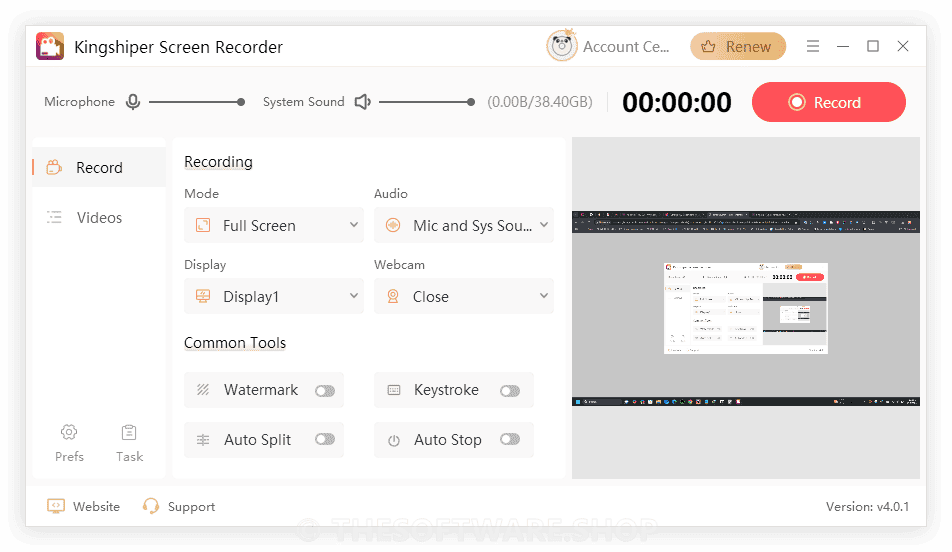
Task: Close the Kingshiper window
Action: click(x=903, y=46)
